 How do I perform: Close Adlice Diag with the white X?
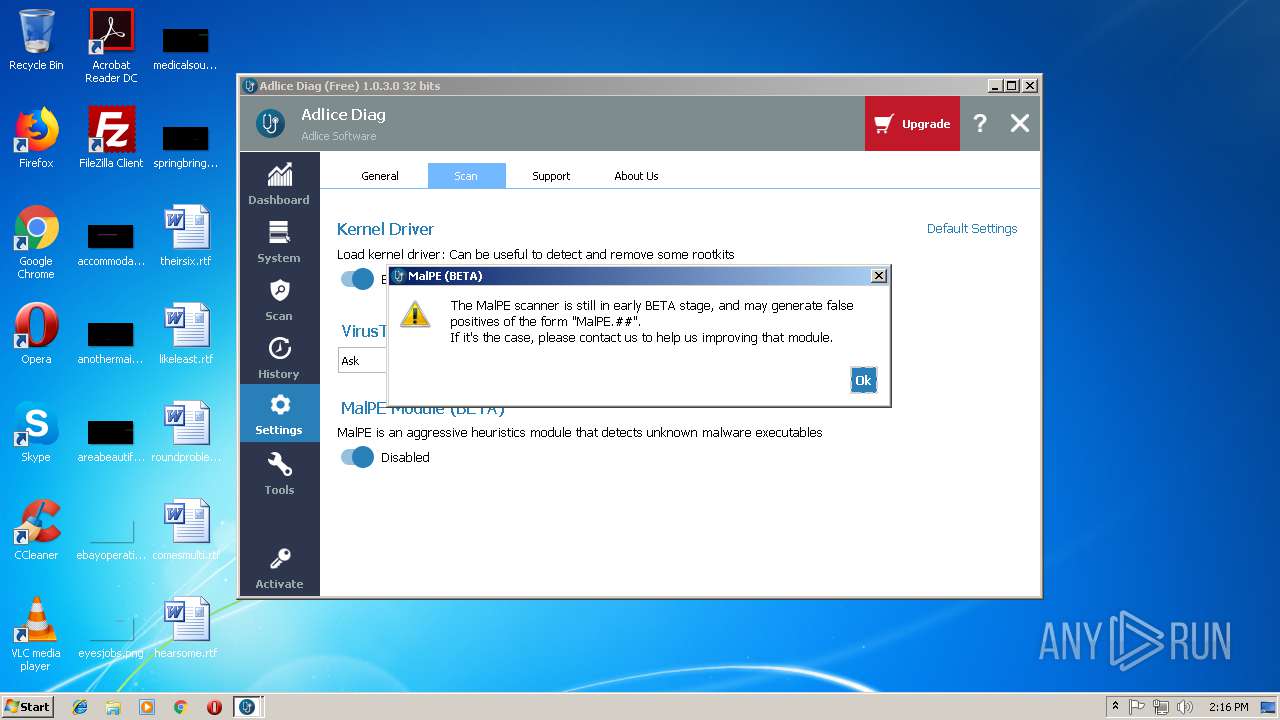(1019, 123)
